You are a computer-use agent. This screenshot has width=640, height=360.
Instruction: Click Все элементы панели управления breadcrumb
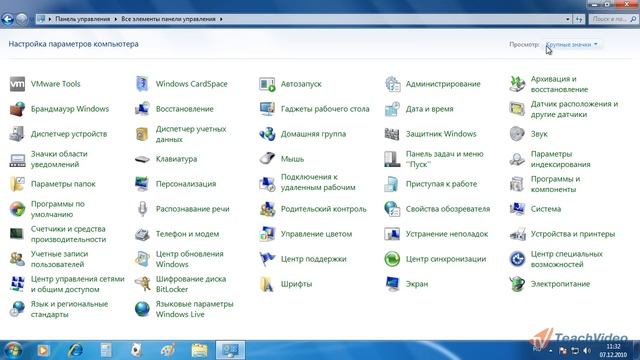pyautogui.click(x=168, y=19)
